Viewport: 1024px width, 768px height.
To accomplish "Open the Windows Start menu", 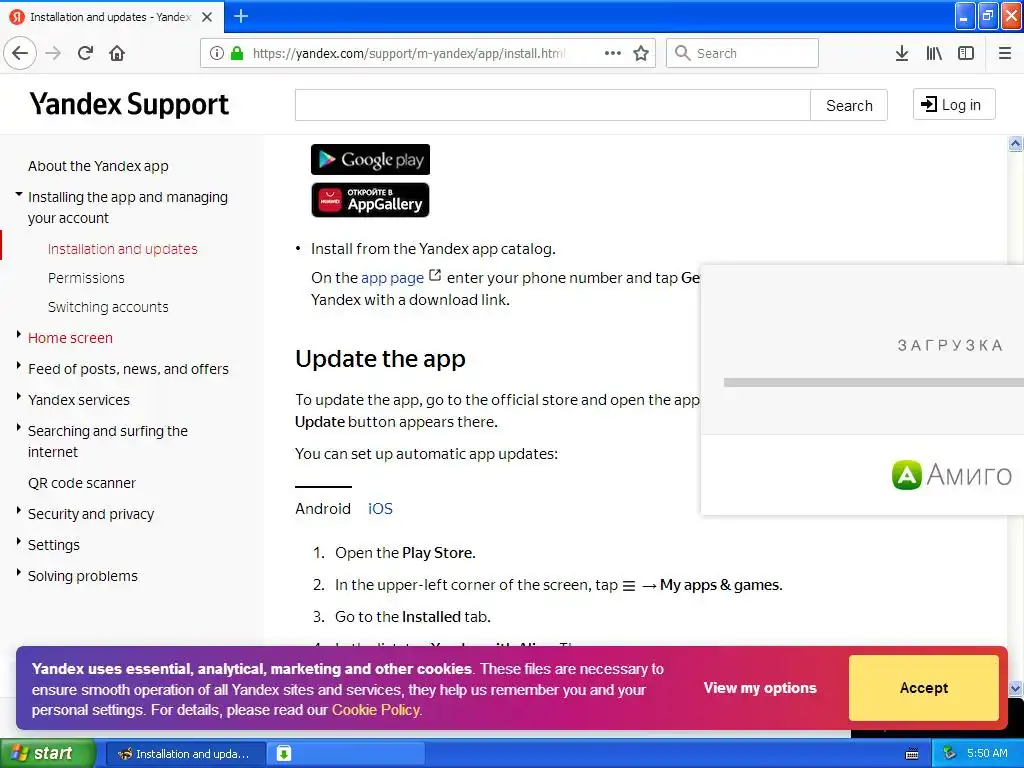I will coord(48,754).
